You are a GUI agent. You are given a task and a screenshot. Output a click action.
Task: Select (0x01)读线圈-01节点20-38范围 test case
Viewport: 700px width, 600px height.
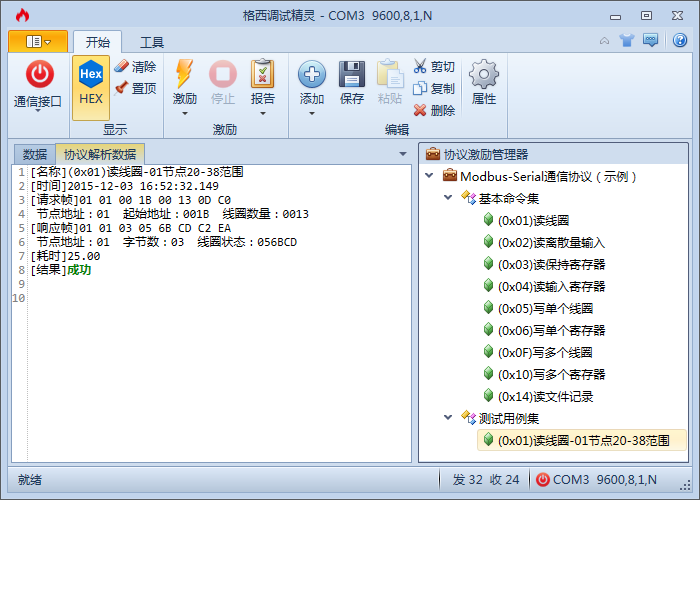click(x=582, y=440)
